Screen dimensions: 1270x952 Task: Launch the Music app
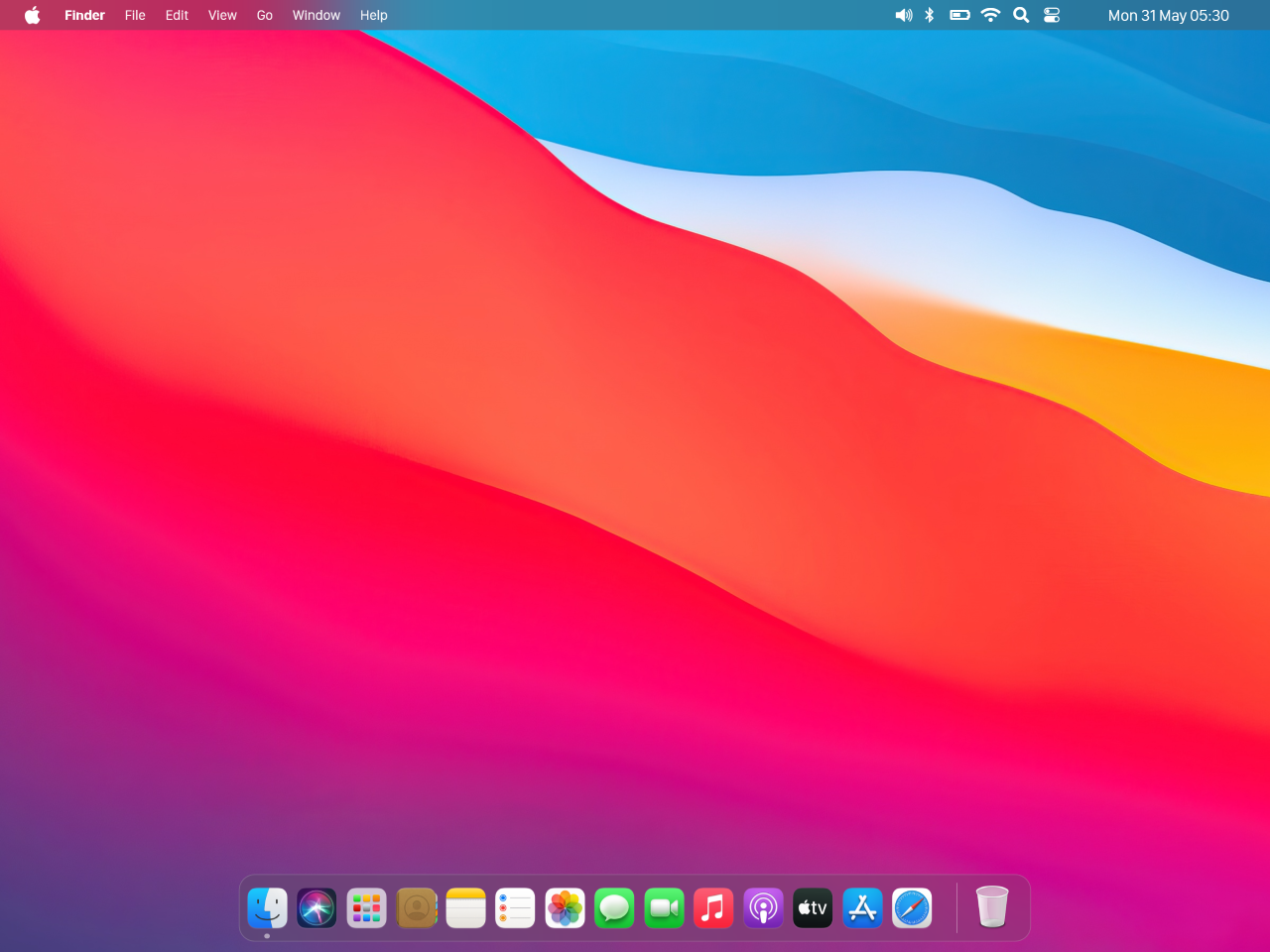point(713,907)
